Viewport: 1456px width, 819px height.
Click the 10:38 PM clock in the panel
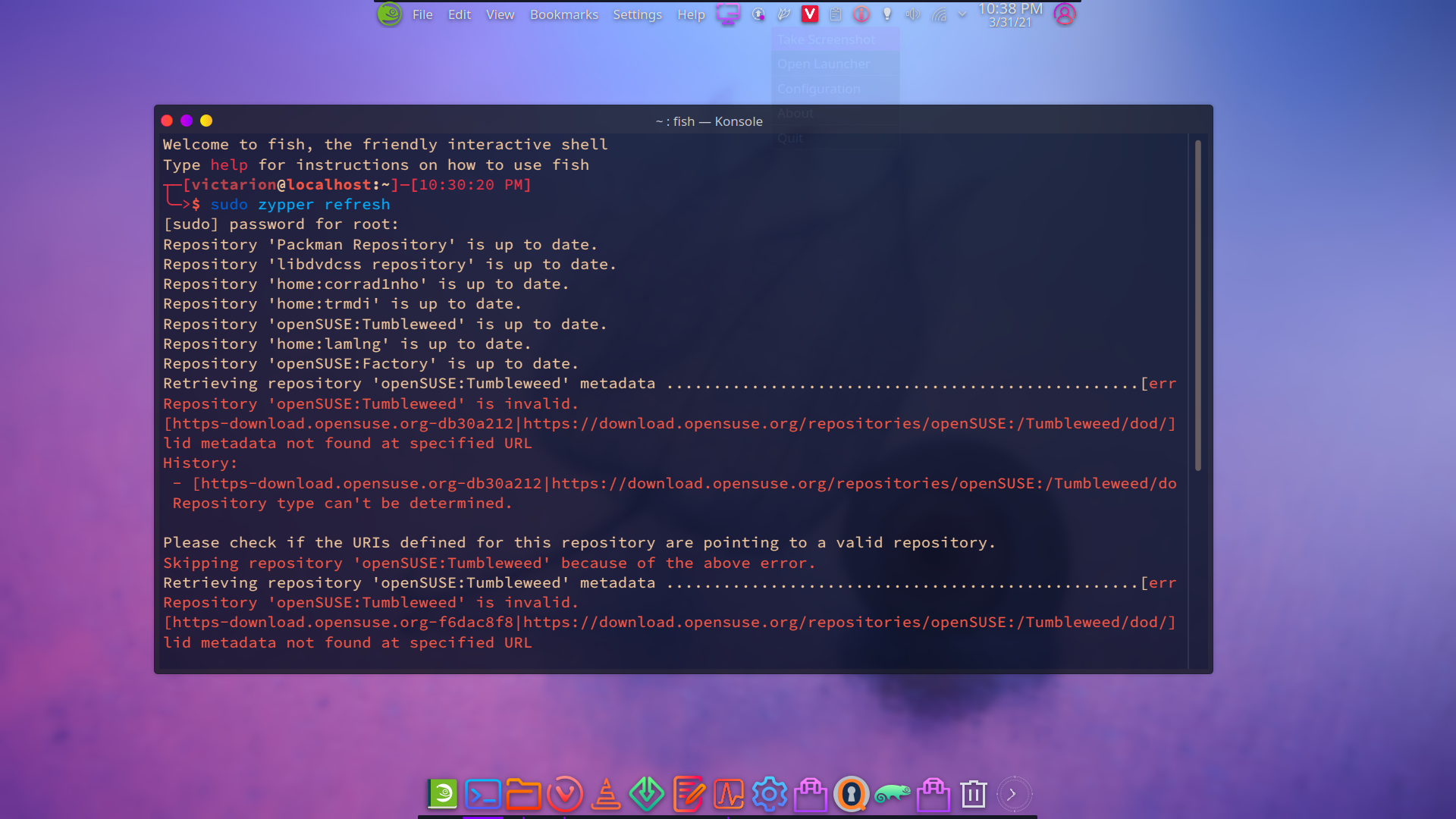coord(1010,9)
